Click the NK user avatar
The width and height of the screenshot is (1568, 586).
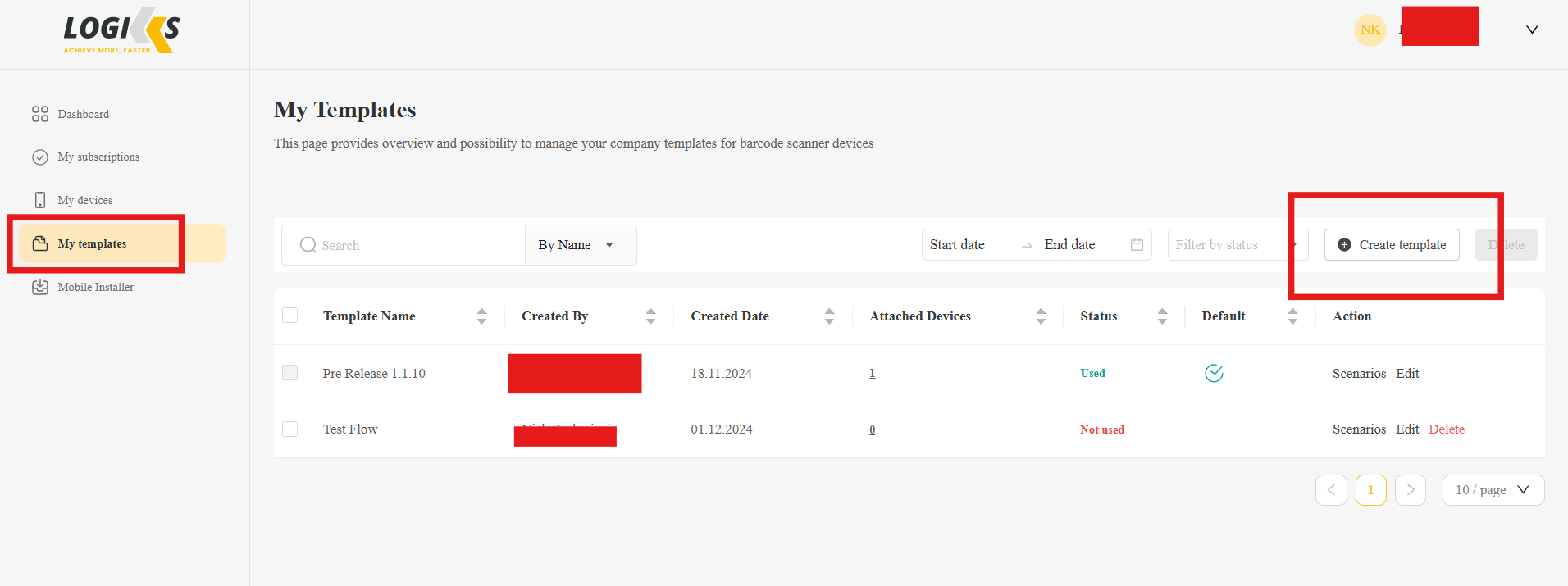[1370, 30]
